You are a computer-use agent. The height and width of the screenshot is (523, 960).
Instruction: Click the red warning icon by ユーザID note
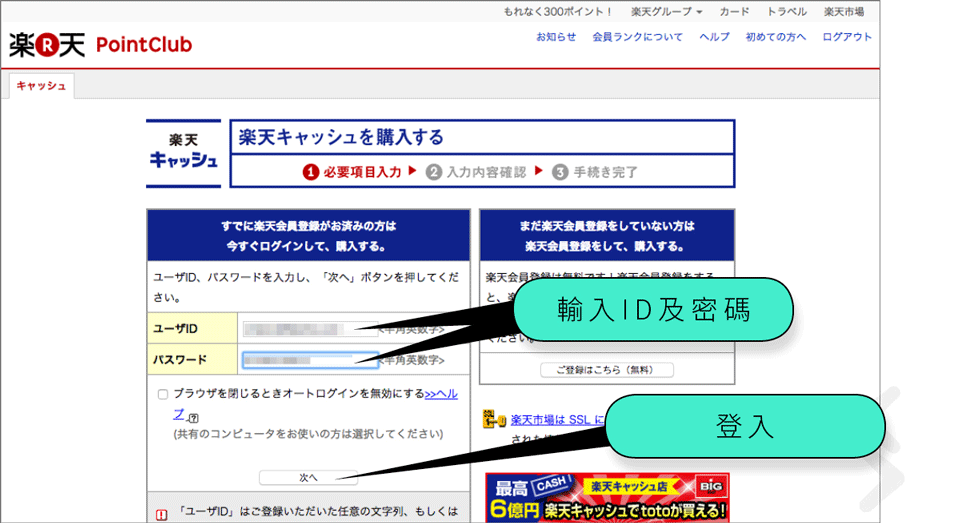pos(162,515)
